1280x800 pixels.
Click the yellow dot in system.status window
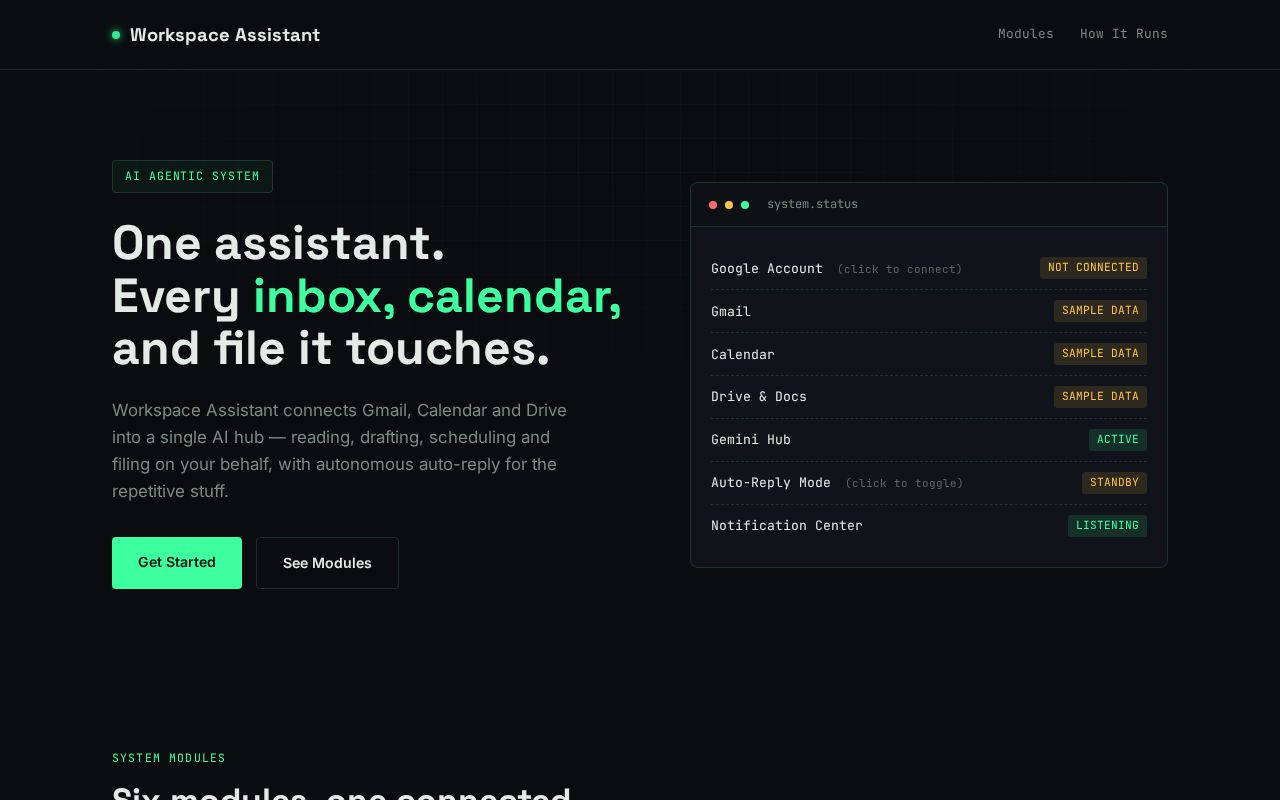[729, 205]
